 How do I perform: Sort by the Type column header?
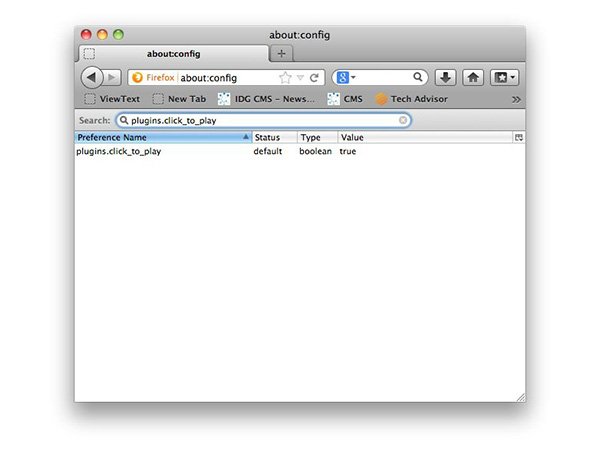coord(317,137)
